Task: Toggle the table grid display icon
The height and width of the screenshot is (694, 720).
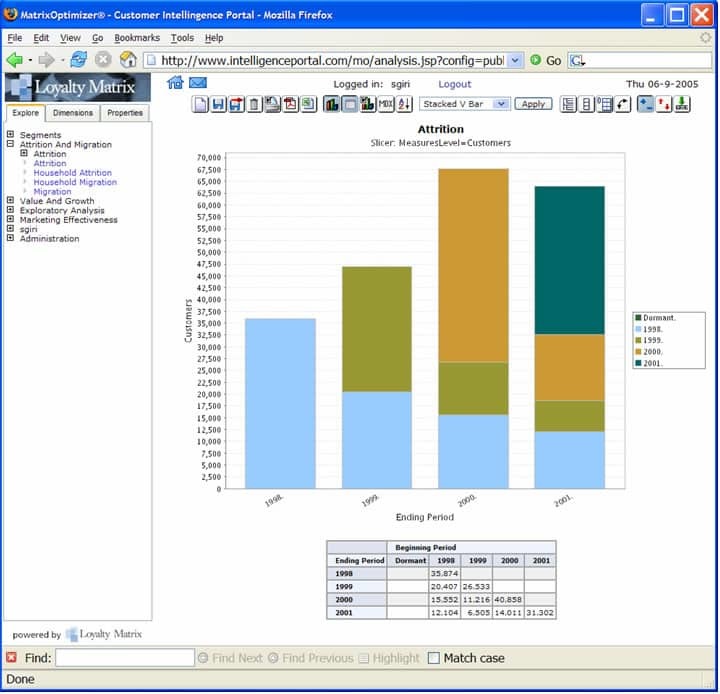Action: coord(349,104)
